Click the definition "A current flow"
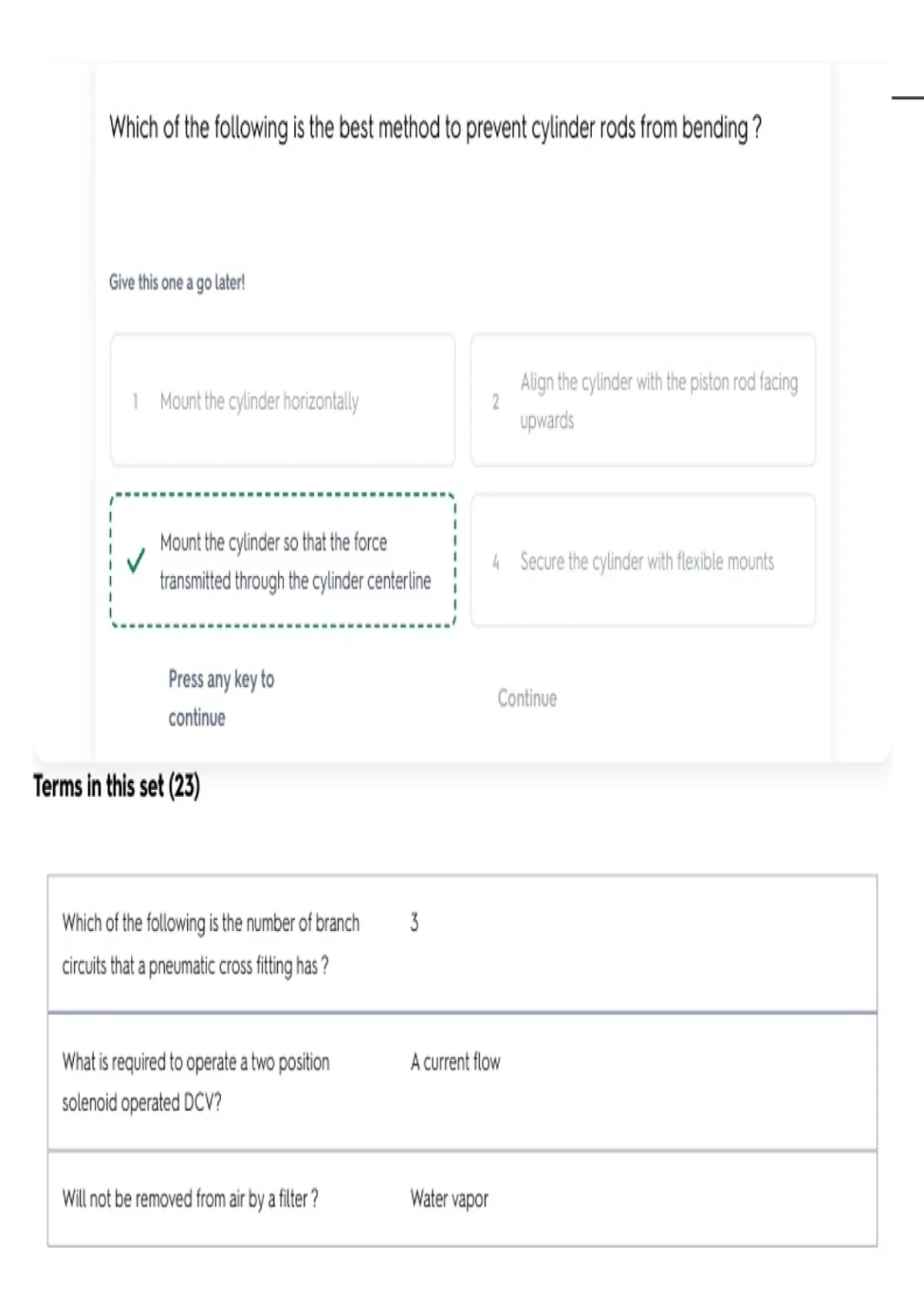Screen dimensions: 924x1309 pyautogui.click(x=455, y=1062)
